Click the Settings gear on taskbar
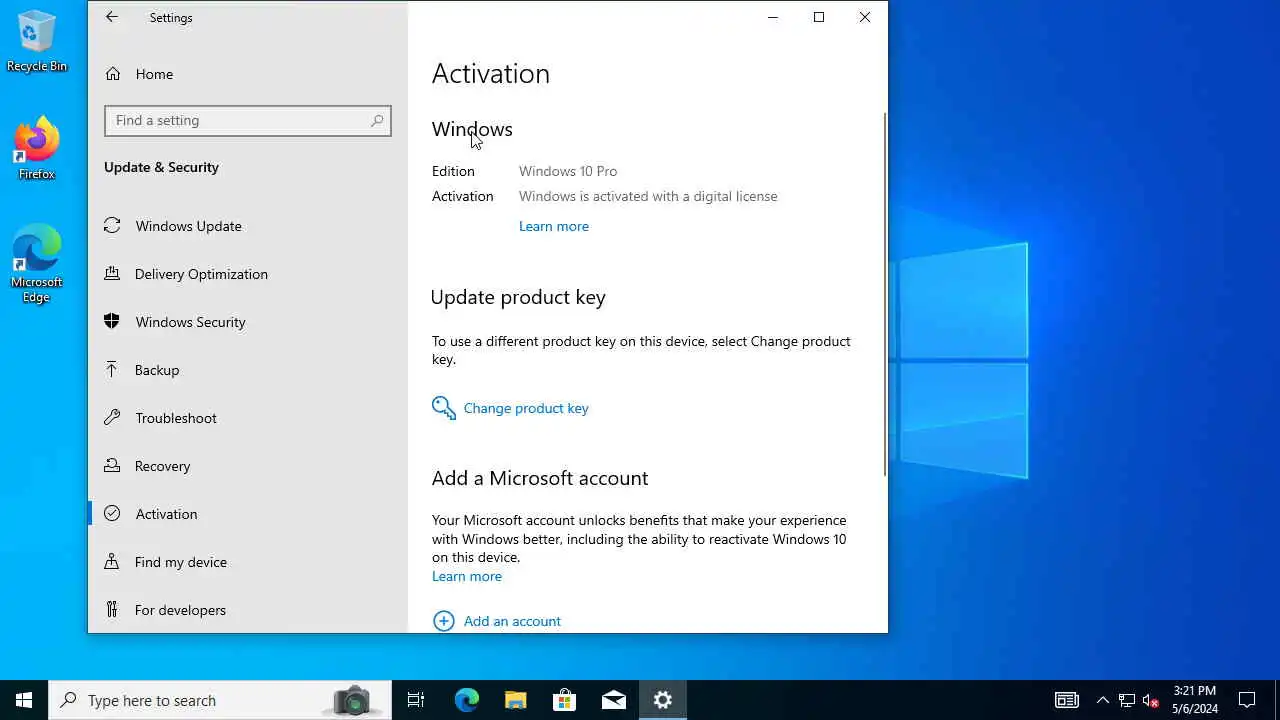 click(x=663, y=700)
